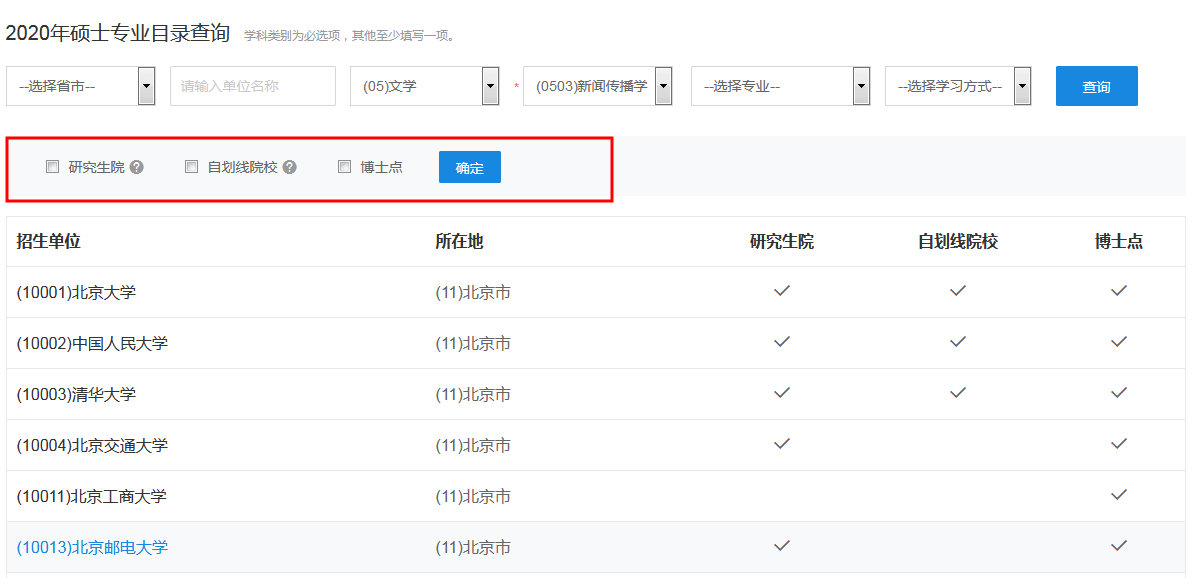The height and width of the screenshot is (578, 1202).
Task: Click 博士点 checkmark in 北京工商大学 row
Action: click(x=1119, y=494)
